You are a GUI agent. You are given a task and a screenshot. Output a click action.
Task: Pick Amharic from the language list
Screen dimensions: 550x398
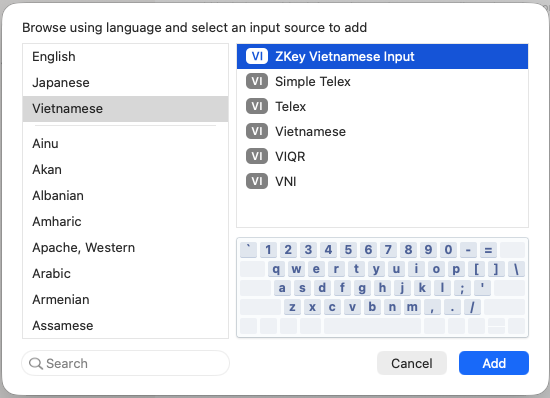(126, 222)
